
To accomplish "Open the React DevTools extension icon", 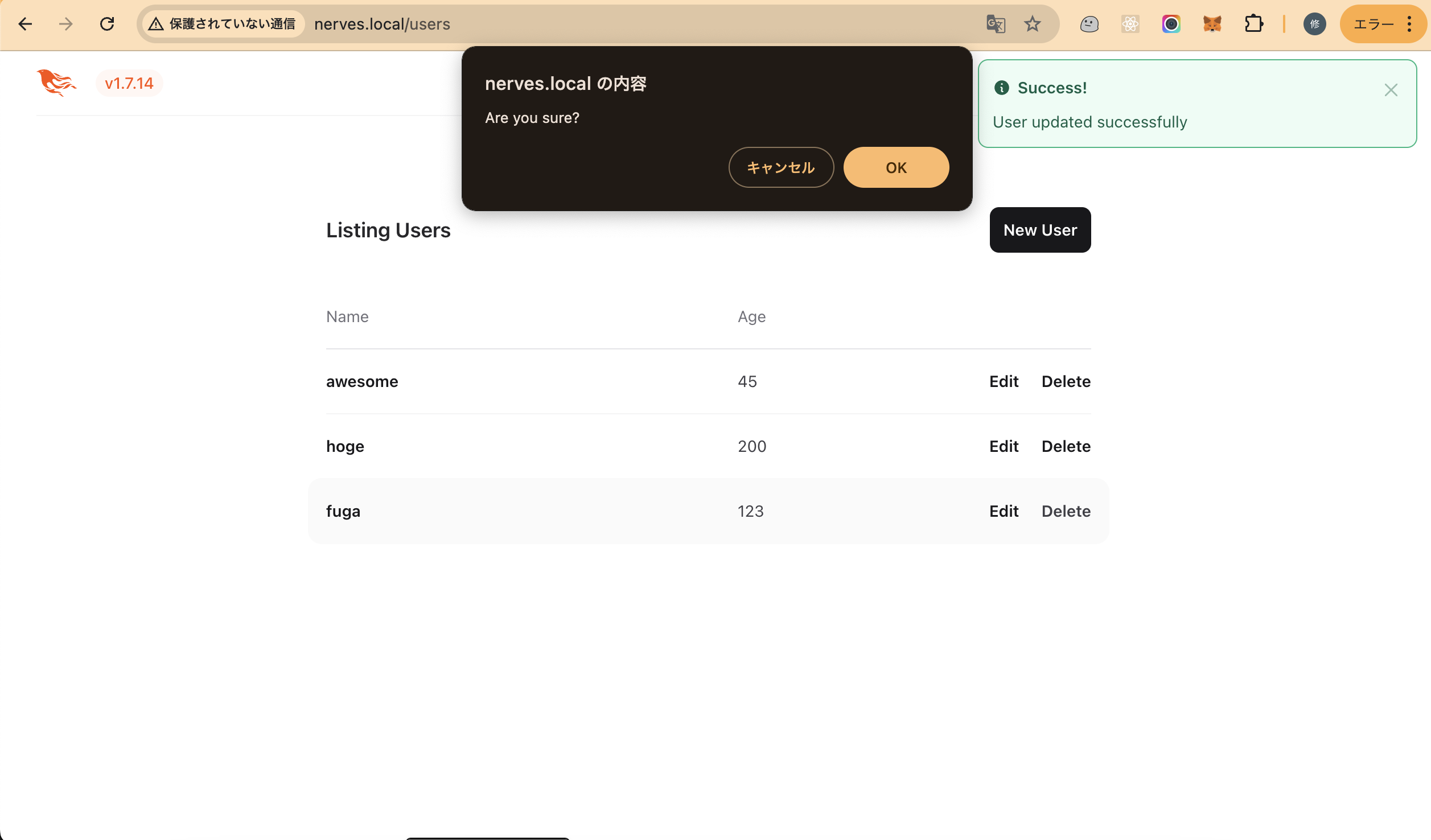I will 1130,24.
